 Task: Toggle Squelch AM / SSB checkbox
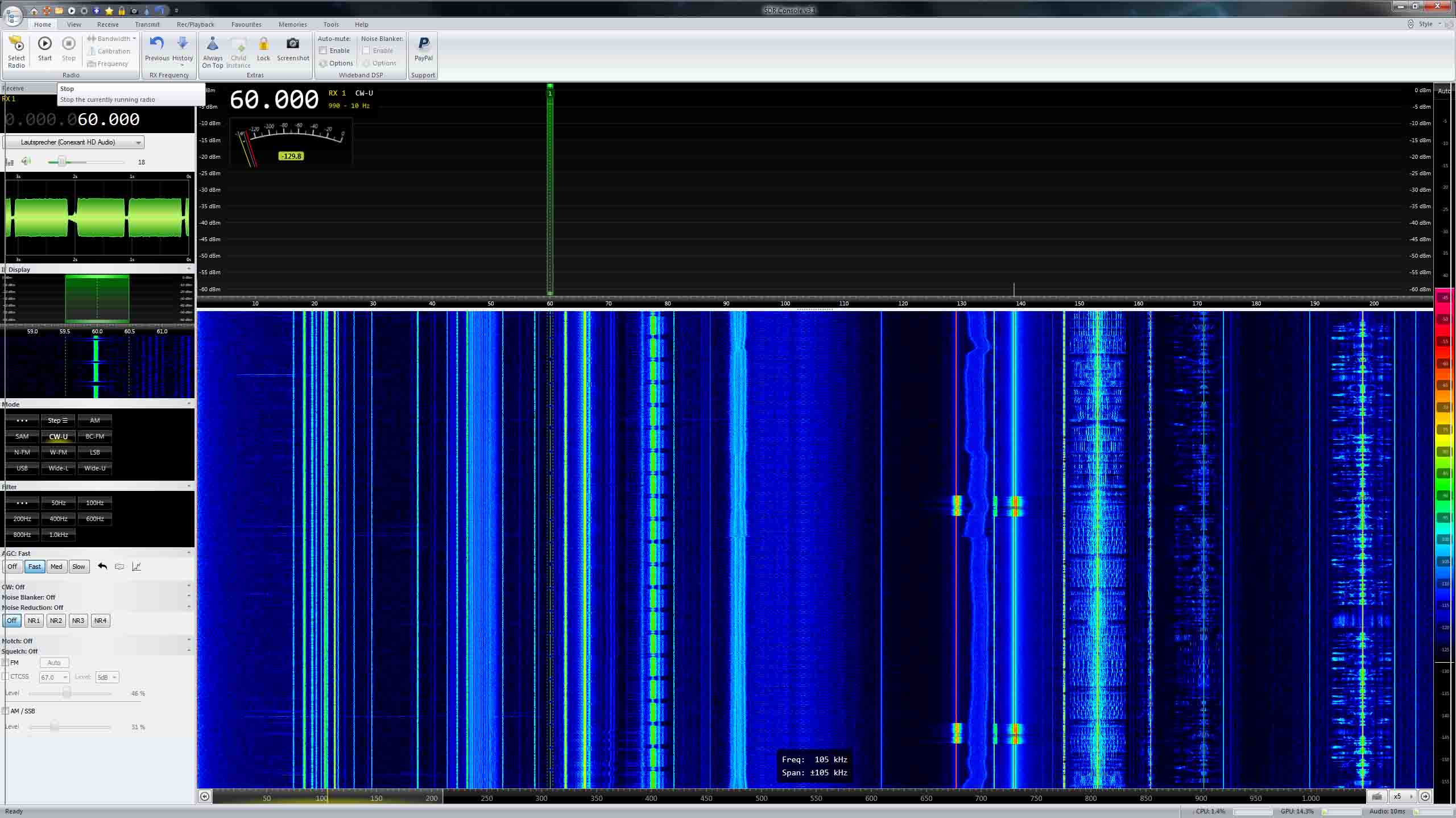pos(6,710)
